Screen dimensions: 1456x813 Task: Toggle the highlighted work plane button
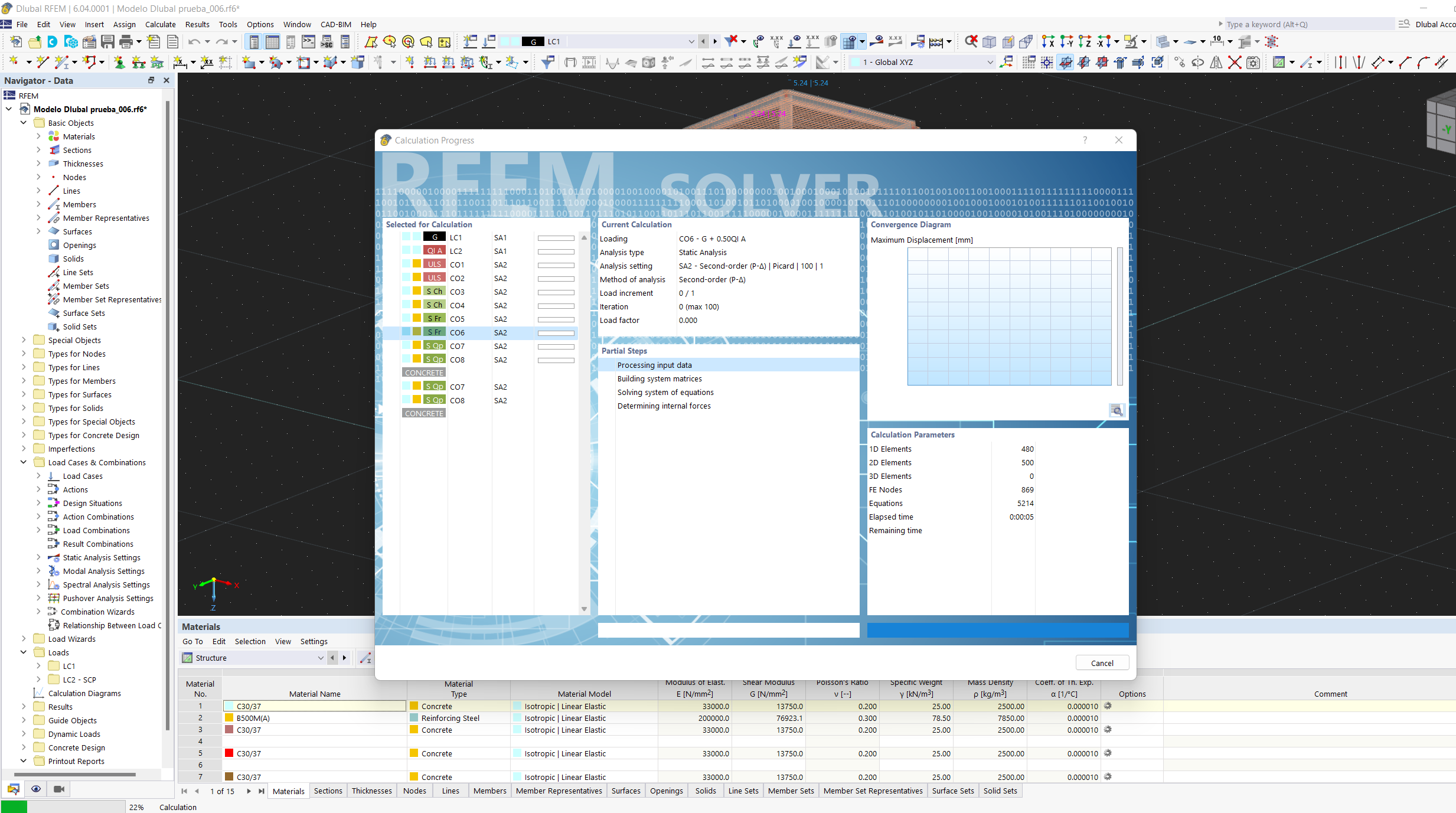coord(1065,62)
